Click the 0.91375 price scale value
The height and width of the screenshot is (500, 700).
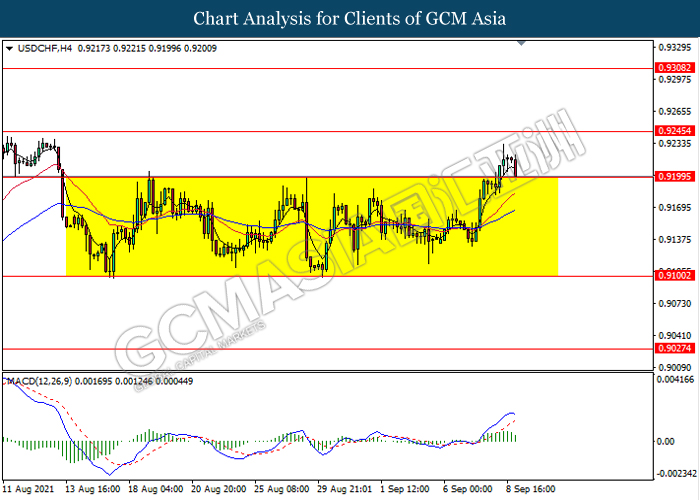(x=675, y=240)
